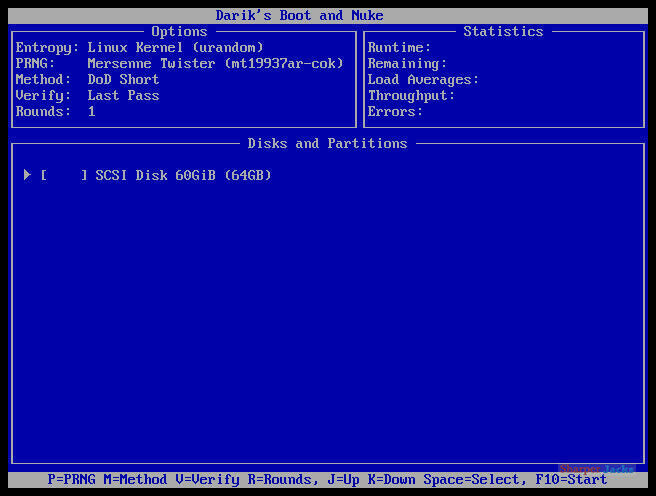Image resolution: width=656 pixels, height=496 pixels.
Task: Click the M=Method shortcut hint
Action: coord(135,479)
